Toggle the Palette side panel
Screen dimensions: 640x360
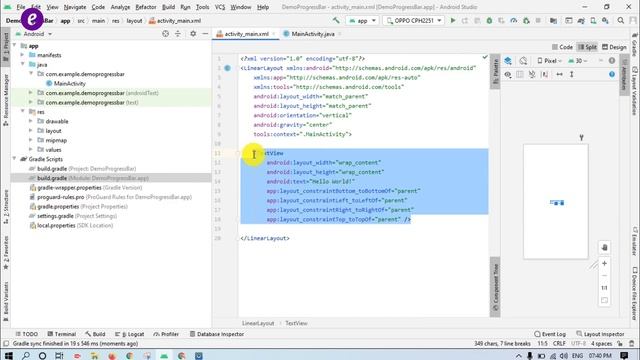click(495, 71)
